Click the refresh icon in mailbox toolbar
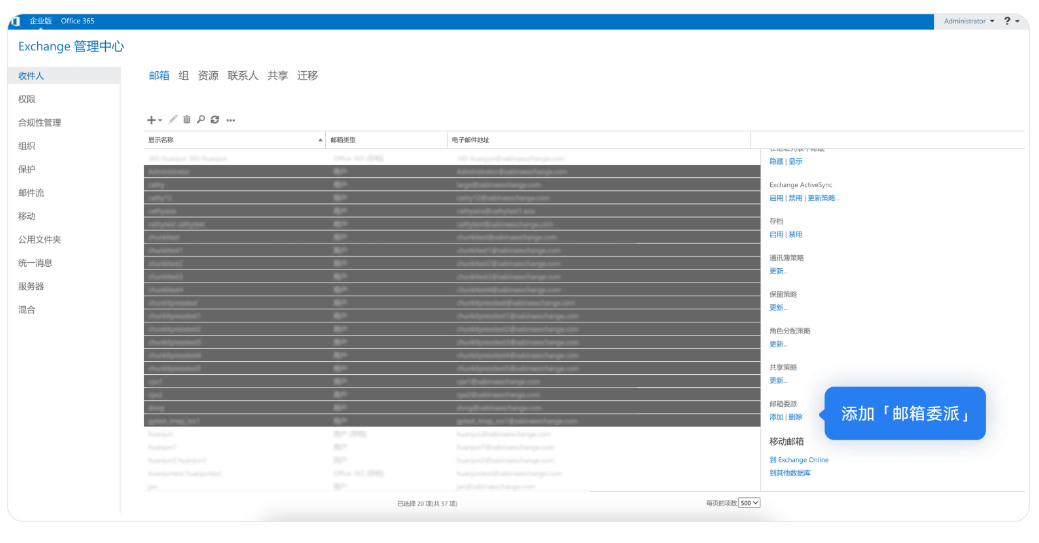This screenshot has height=543, width=1039. [215, 119]
